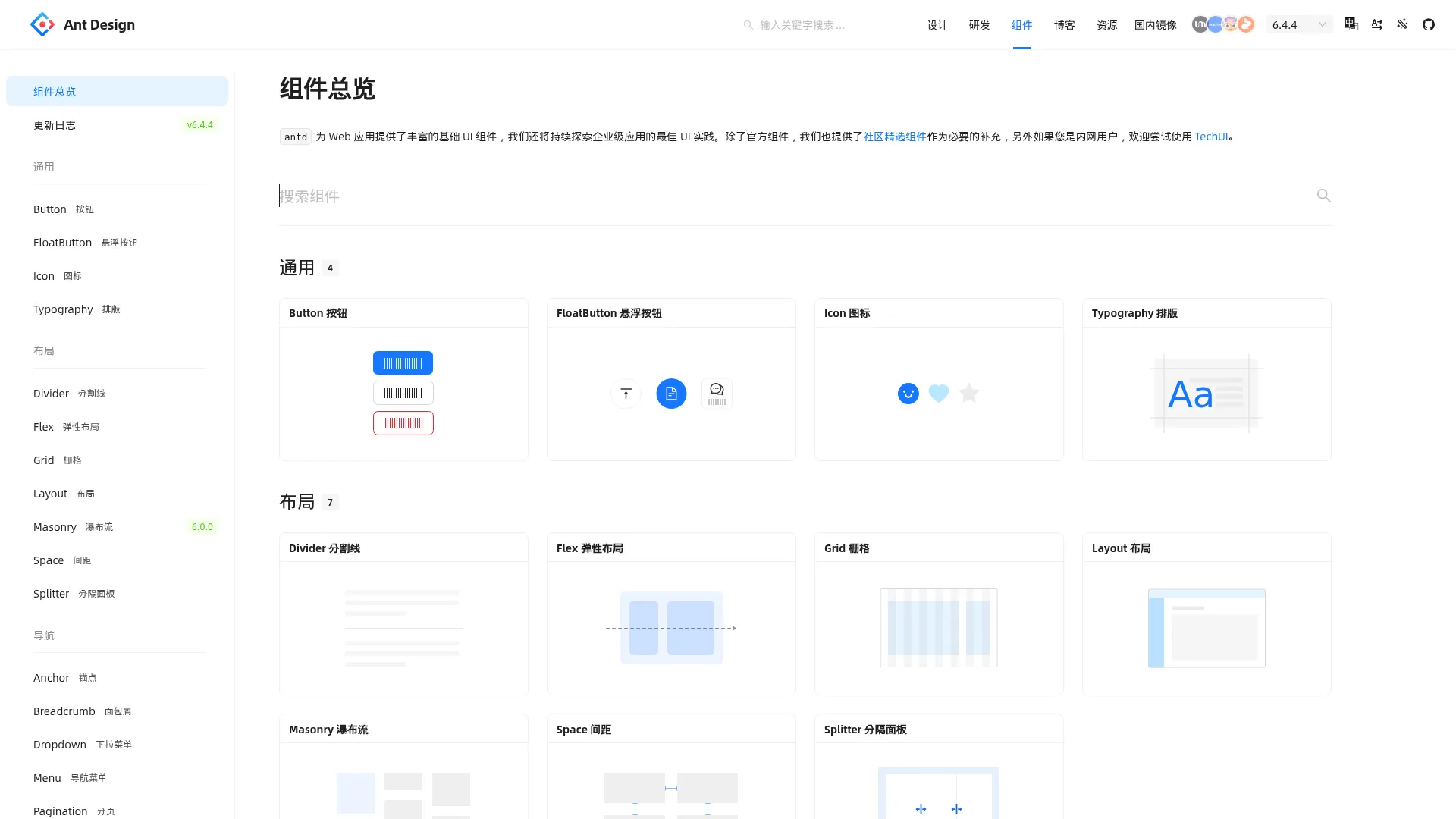This screenshot has height=819, width=1456.
Task: Open Icon 图标 in the sidebar
Action: pos(117,275)
